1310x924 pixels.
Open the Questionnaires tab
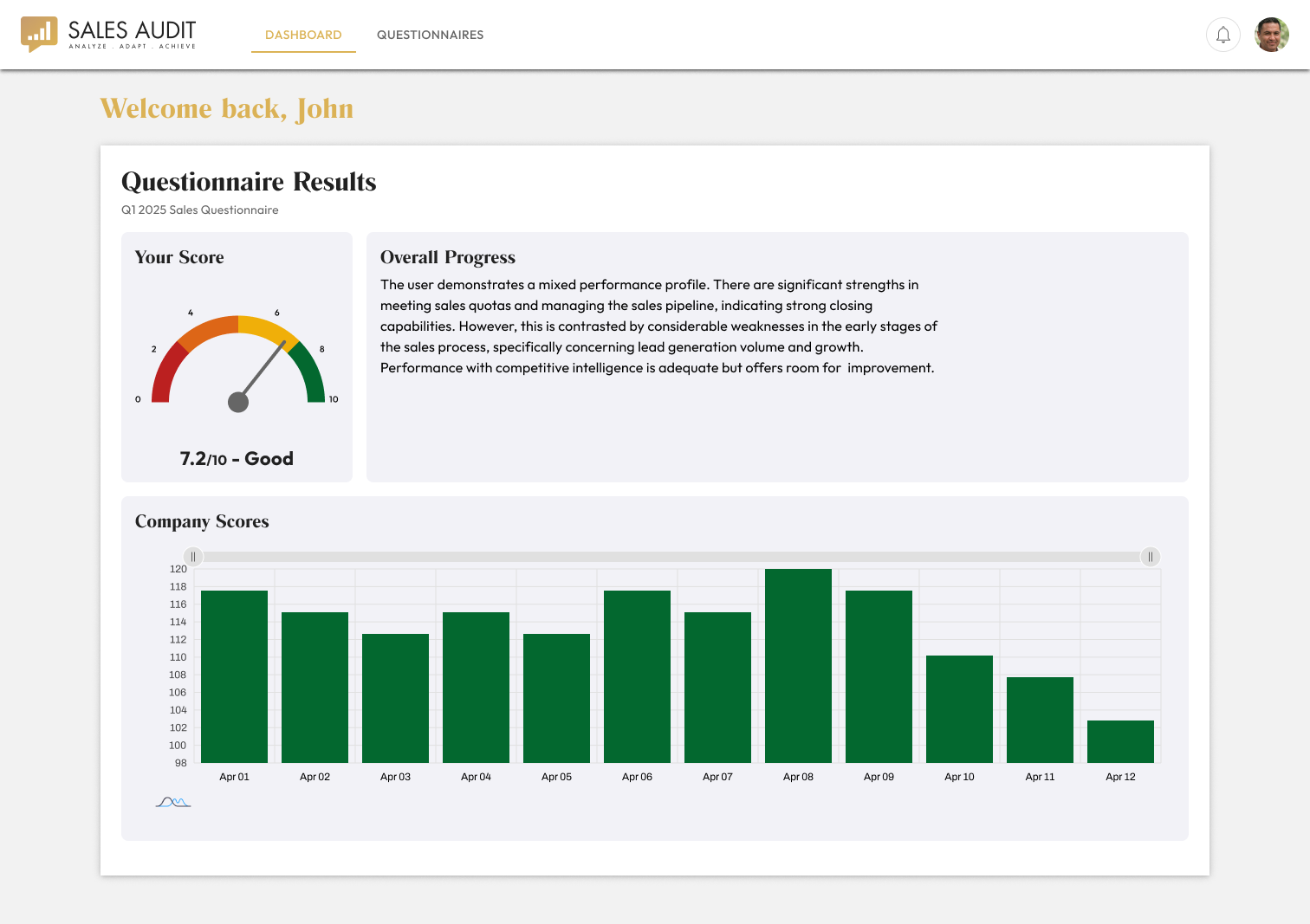(x=430, y=35)
